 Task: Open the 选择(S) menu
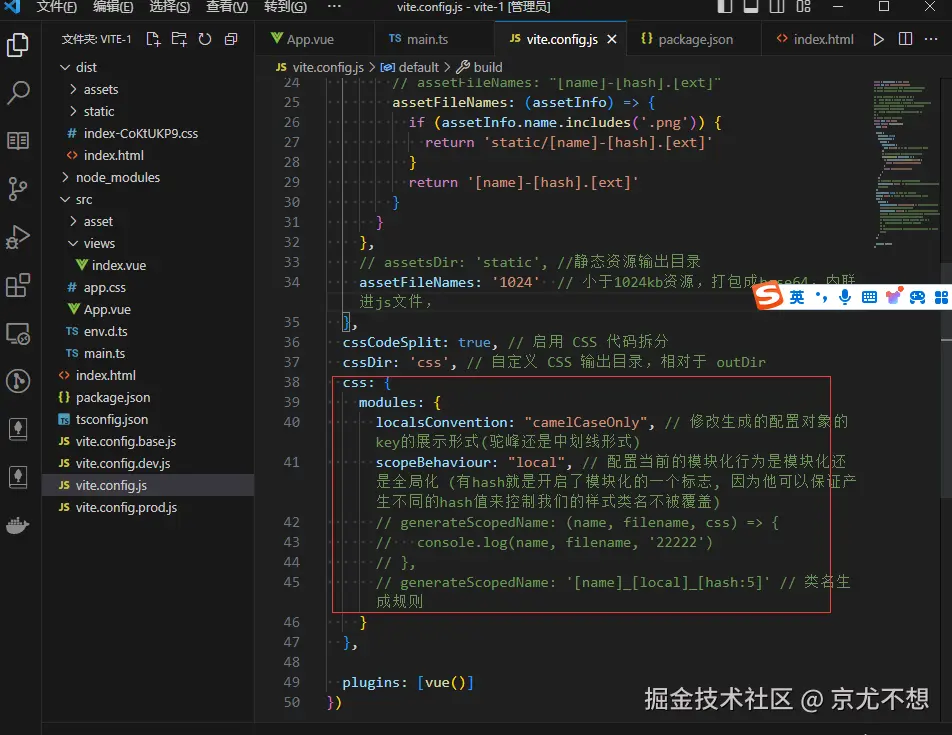pyautogui.click(x=169, y=7)
